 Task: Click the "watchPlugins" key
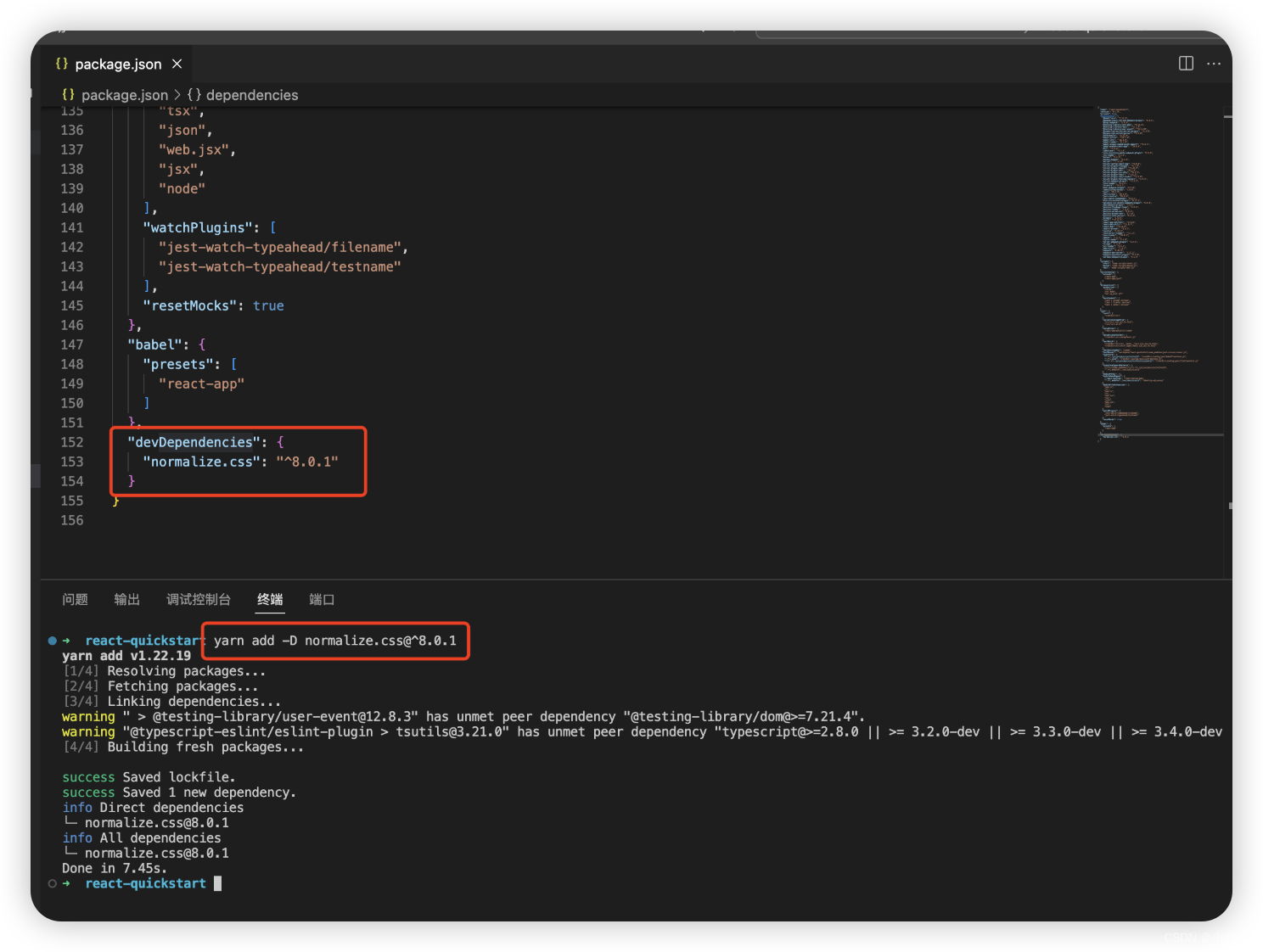click(x=198, y=227)
